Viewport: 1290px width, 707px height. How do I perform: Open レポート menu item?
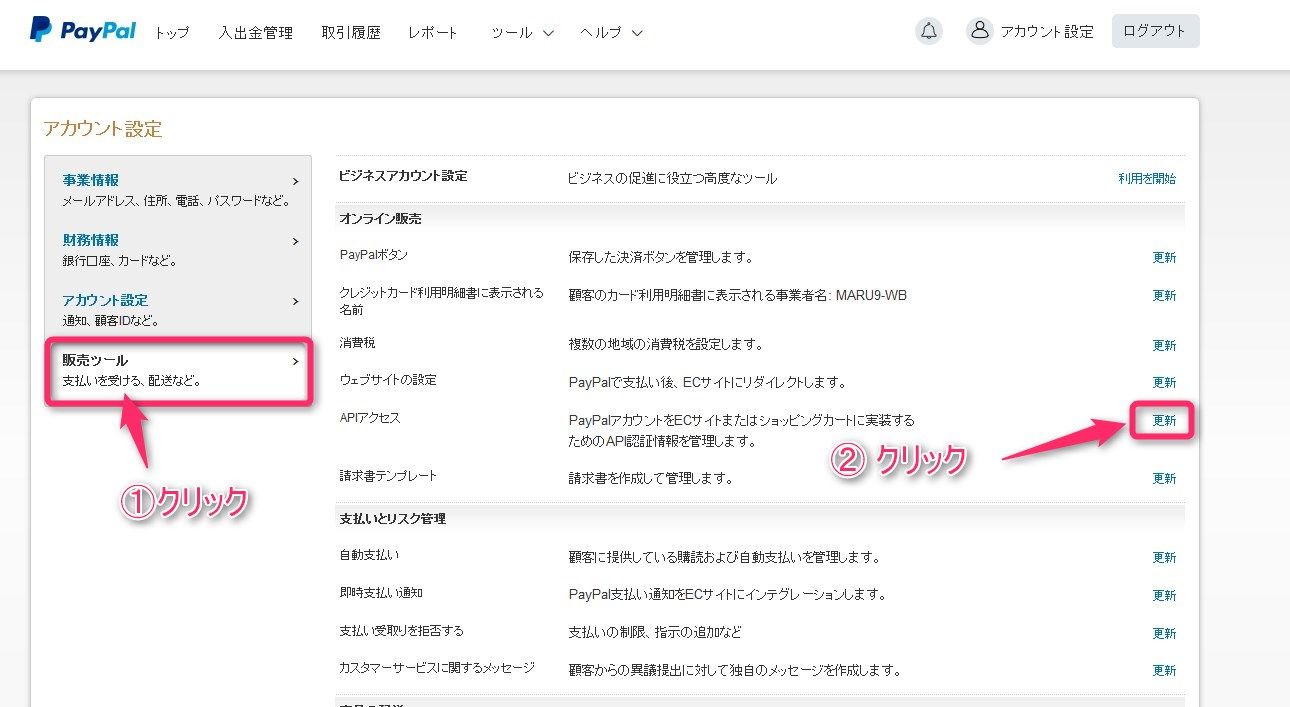(x=433, y=32)
